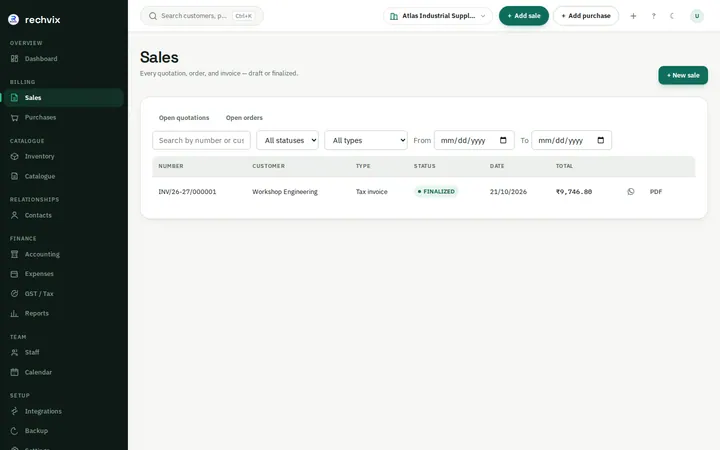Viewport: 720px width, 450px height.
Task: Open Accounting in the sidebar
Action: pyautogui.click(x=63, y=254)
